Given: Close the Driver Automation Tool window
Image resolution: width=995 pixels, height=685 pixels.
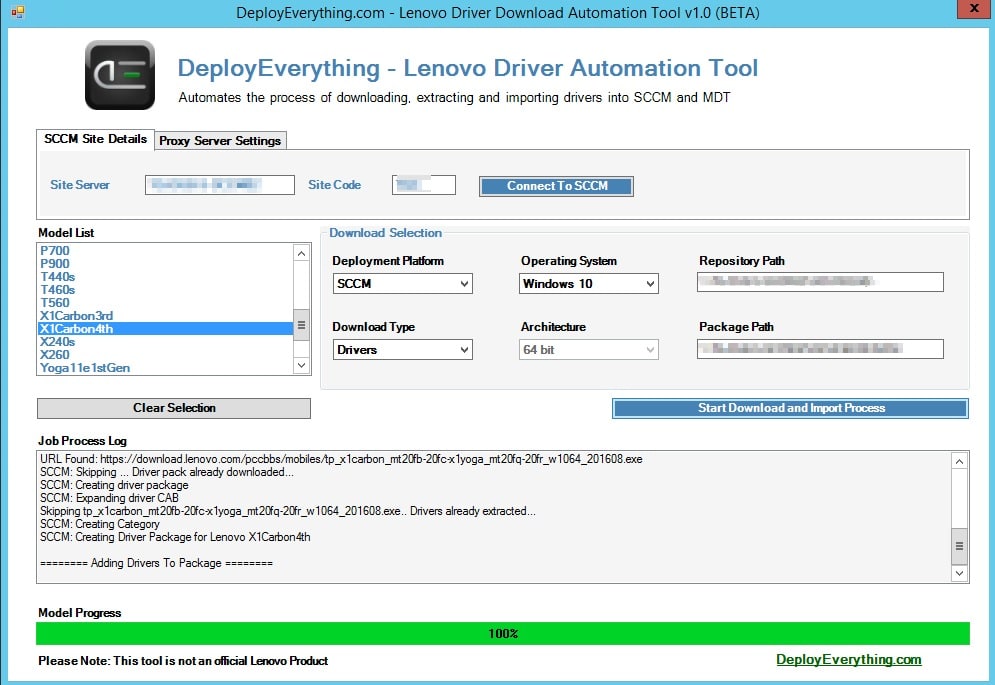Looking at the screenshot, I should tap(973, 10).
